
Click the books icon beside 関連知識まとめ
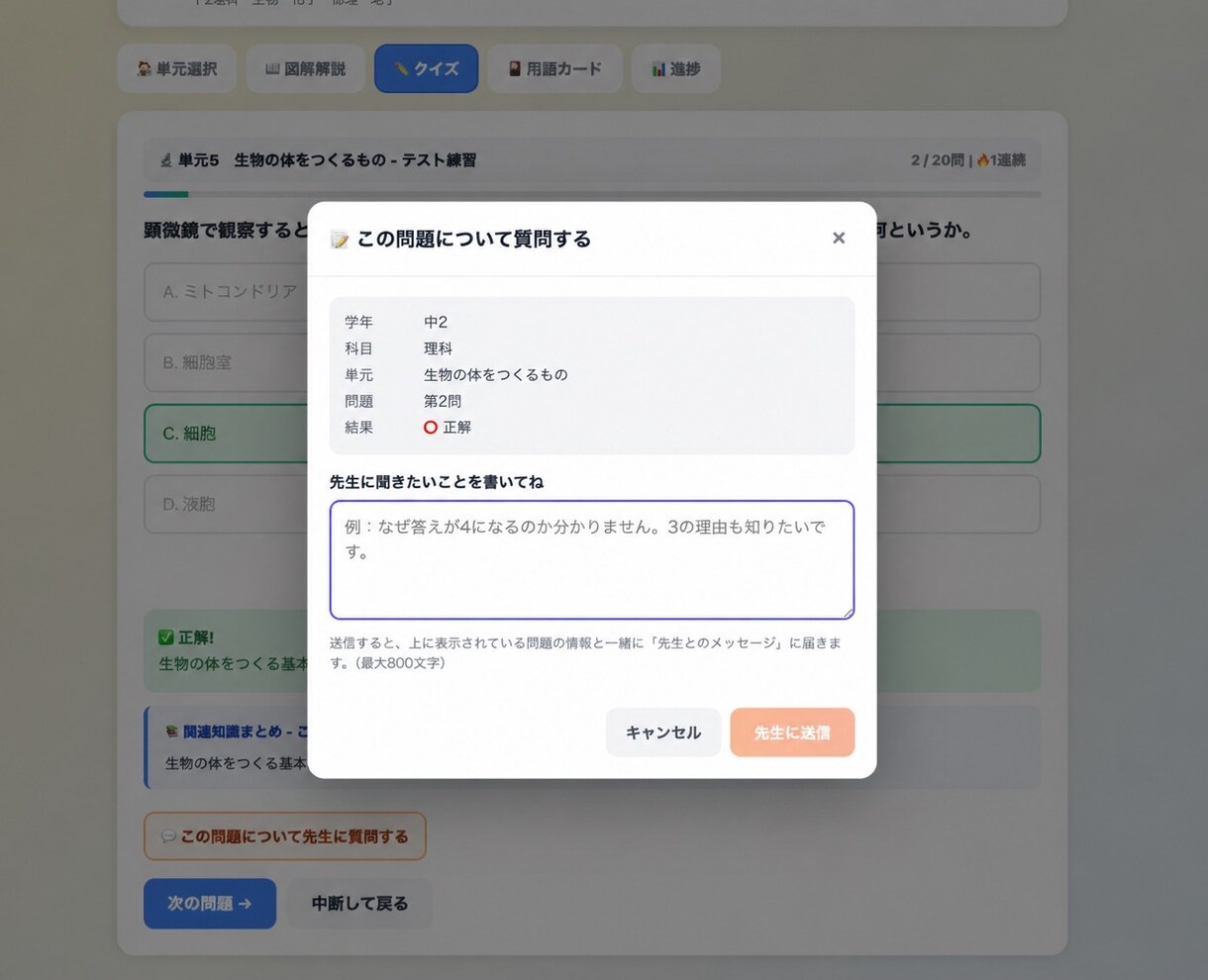tap(172, 732)
